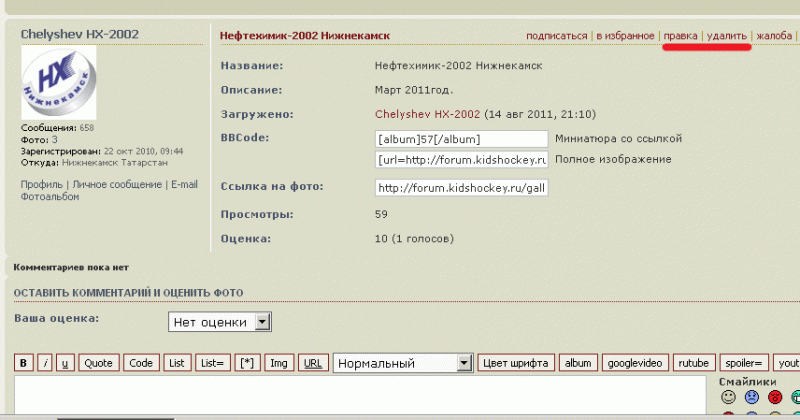Image resolution: width=800 pixels, height=420 pixels.
Task: Insert a Quote tag
Action: coord(98,363)
